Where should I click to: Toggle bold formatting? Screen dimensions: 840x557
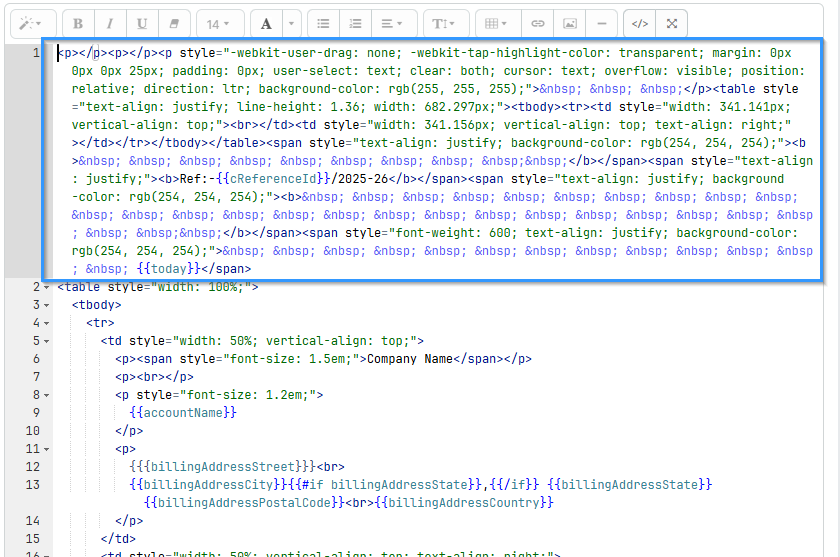tap(78, 23)
